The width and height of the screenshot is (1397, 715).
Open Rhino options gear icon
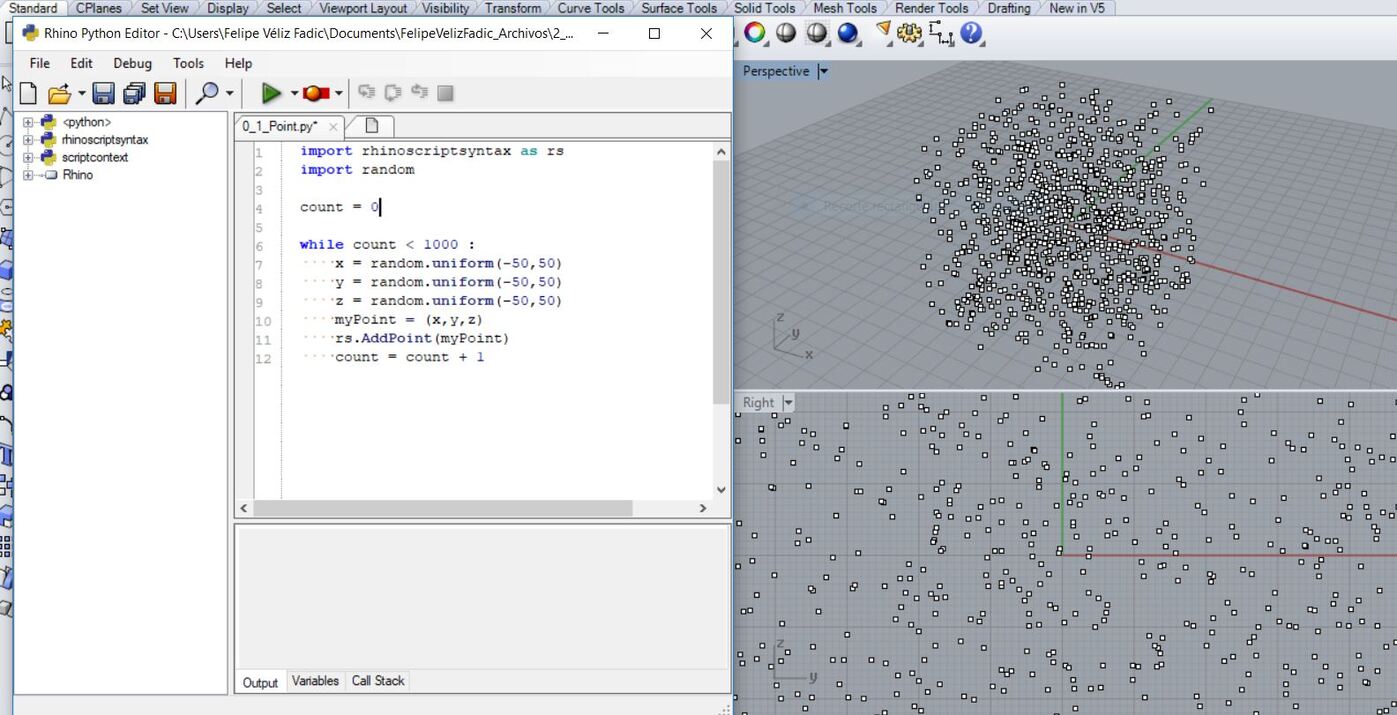[909, 33]
